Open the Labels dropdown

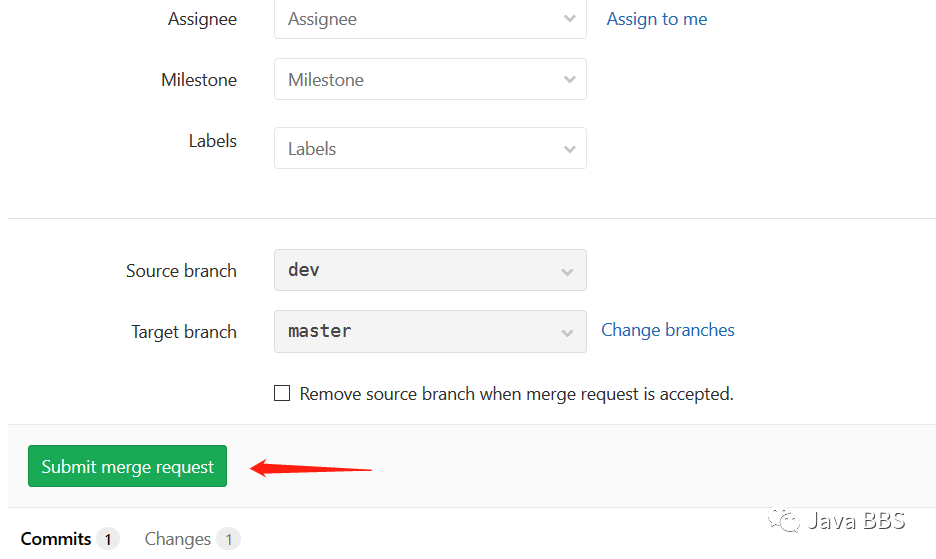click(430, 148)
